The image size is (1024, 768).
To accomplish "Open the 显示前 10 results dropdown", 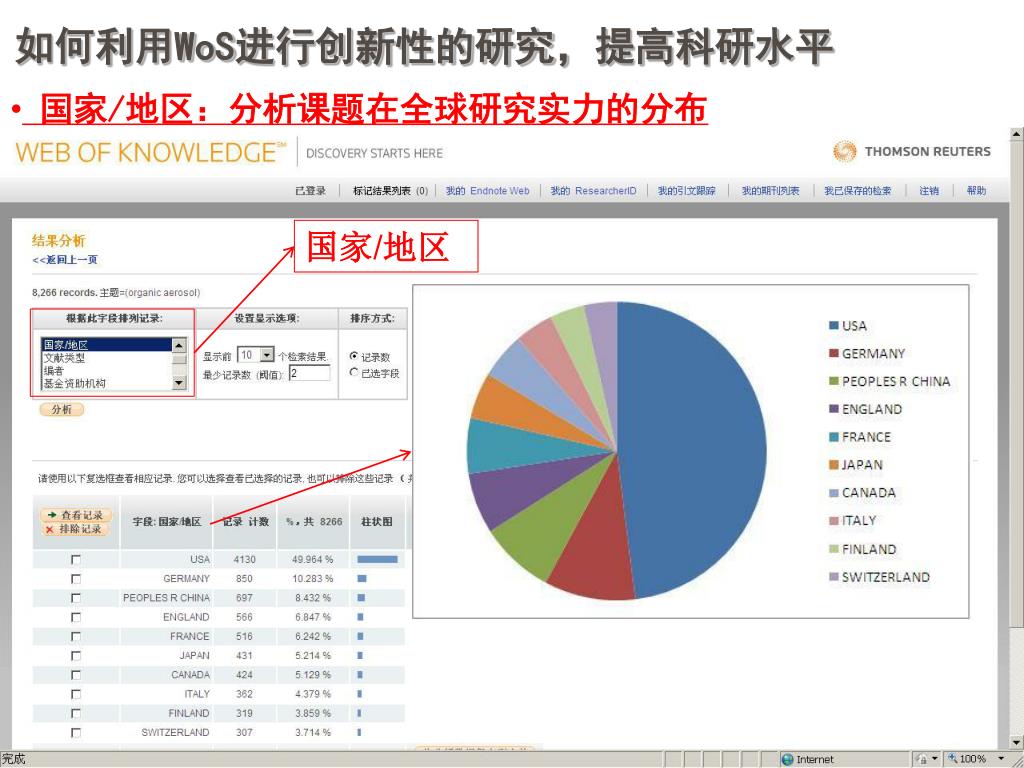I will pos(267,355).
